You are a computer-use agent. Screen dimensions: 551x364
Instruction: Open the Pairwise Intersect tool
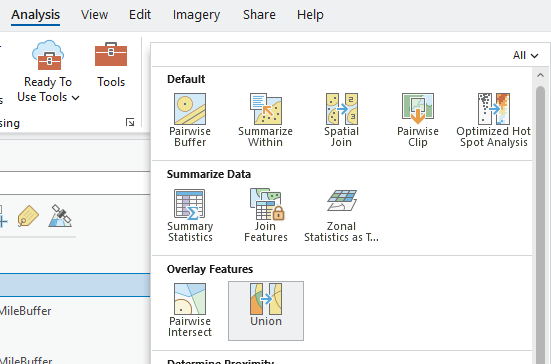point(190,311)
